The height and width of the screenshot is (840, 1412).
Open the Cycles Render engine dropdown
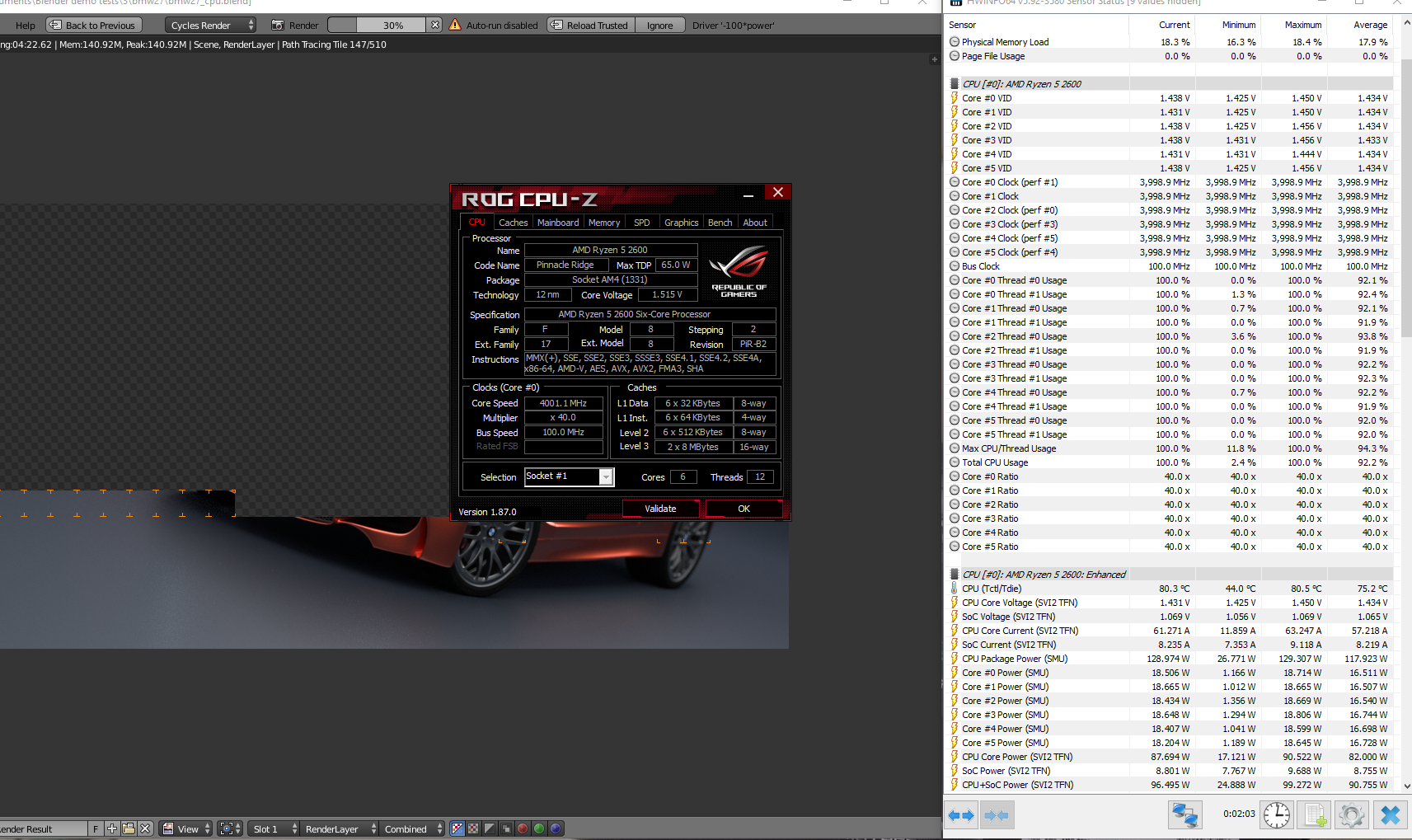[210, 25]
